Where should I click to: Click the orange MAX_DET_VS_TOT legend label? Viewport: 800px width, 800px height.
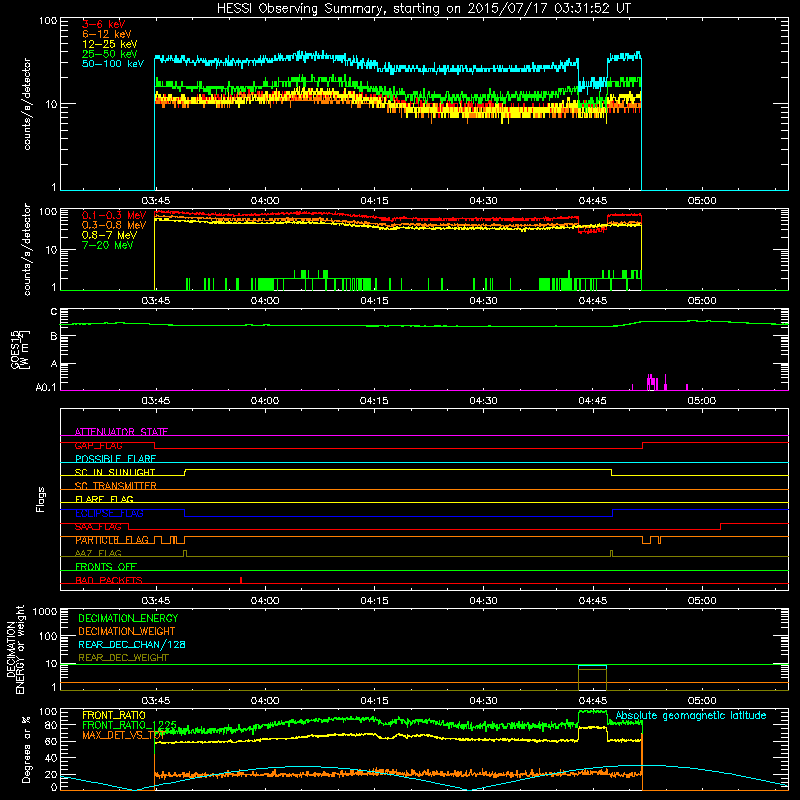123,735
